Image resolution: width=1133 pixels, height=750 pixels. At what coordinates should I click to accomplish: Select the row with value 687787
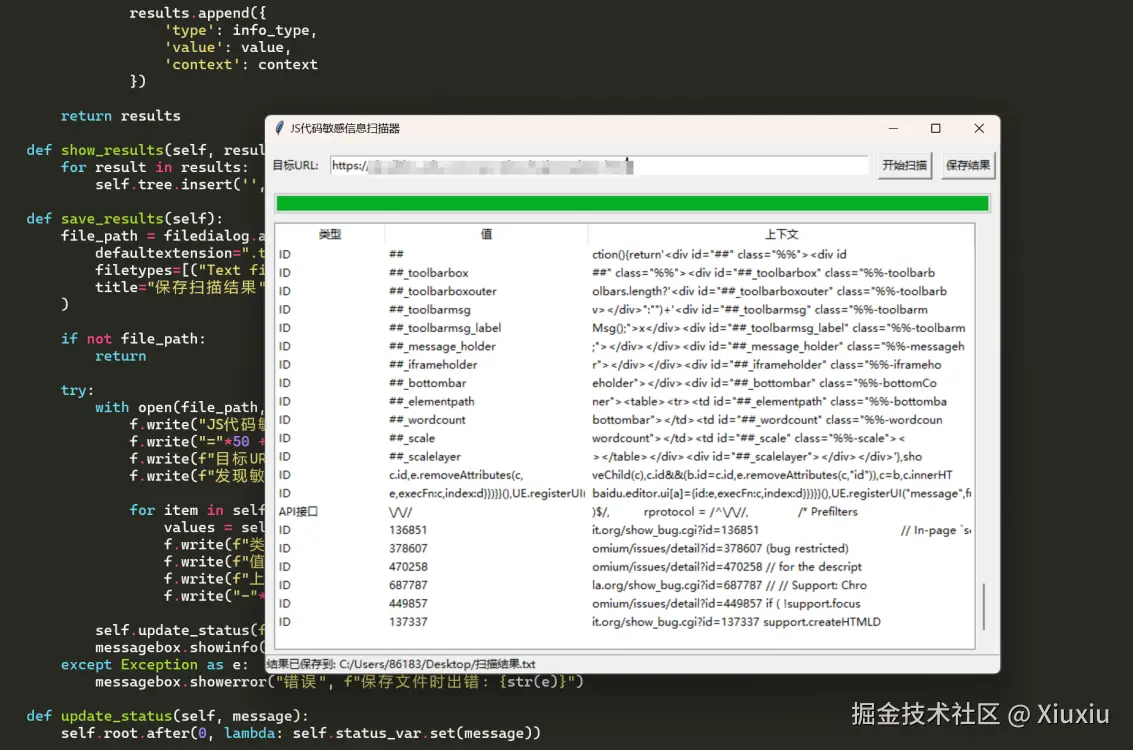click(625, 585)
